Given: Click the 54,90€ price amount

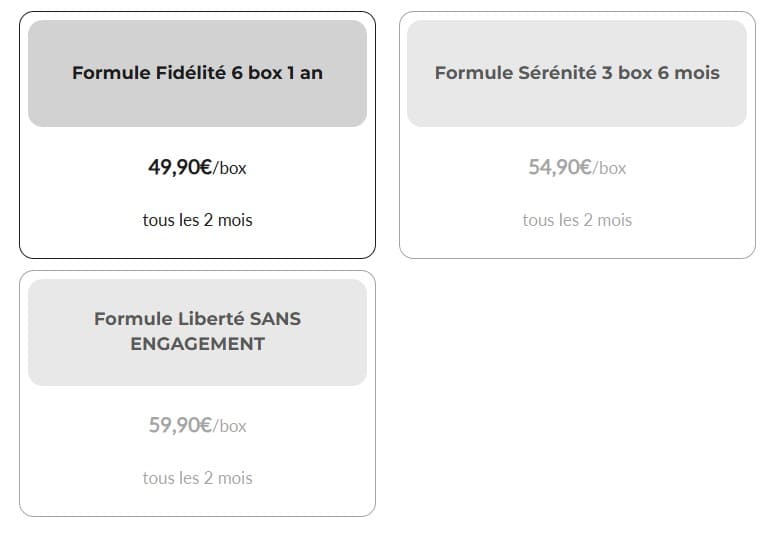Looking at the screenshot, I should tap(560, 167).
